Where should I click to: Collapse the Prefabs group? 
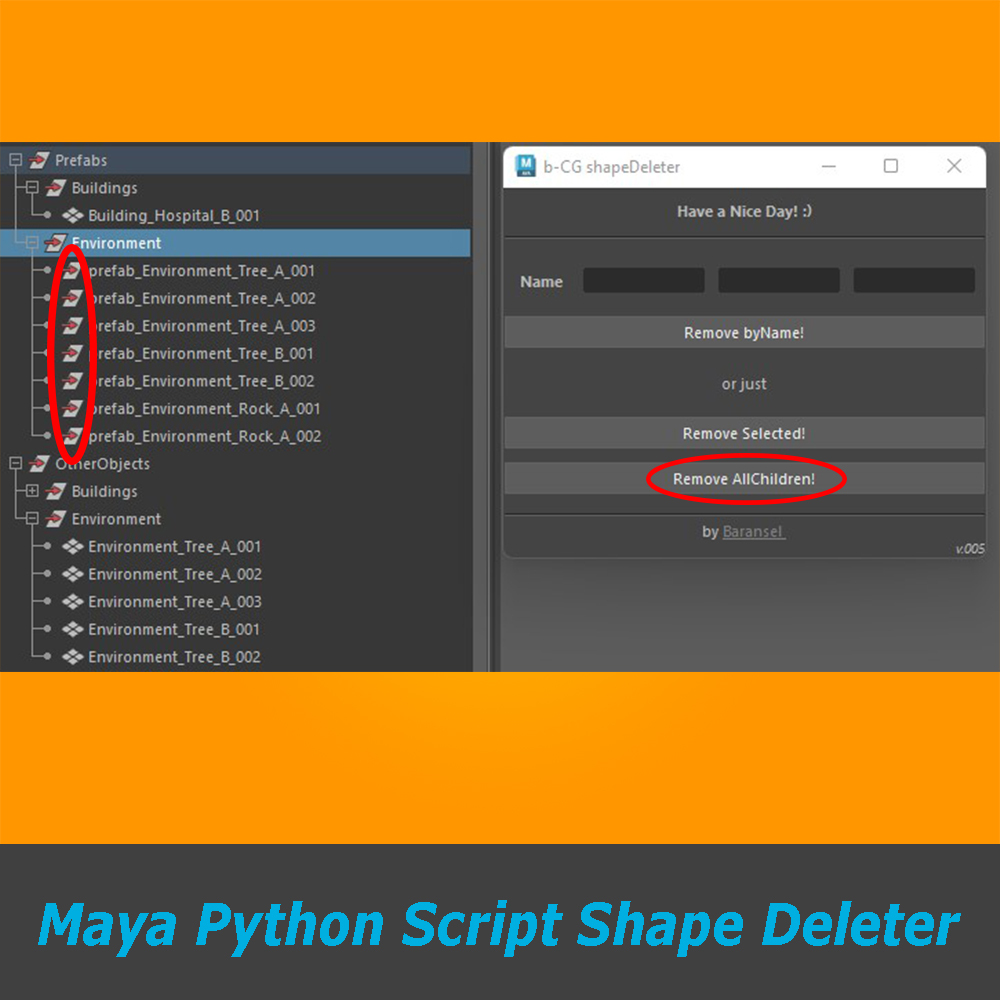coord(16,159)
